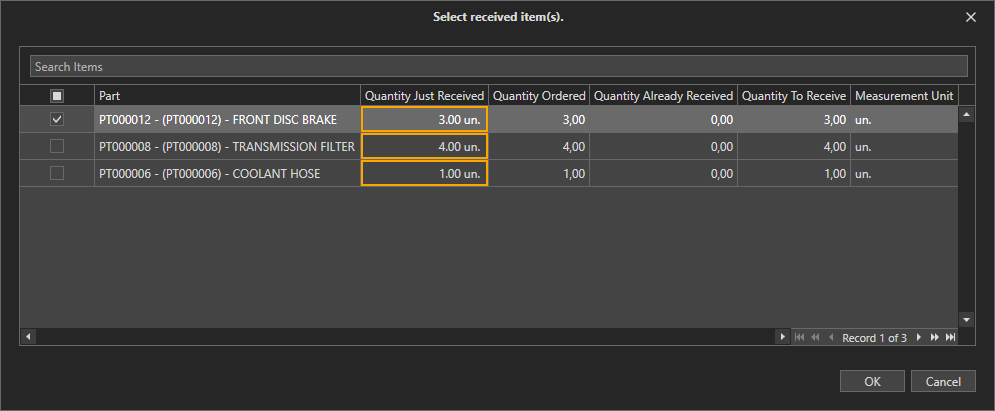The image size is (995, 411).
Task: Jump to the last record
Action: pyautogui.click(x=950, y=338)
